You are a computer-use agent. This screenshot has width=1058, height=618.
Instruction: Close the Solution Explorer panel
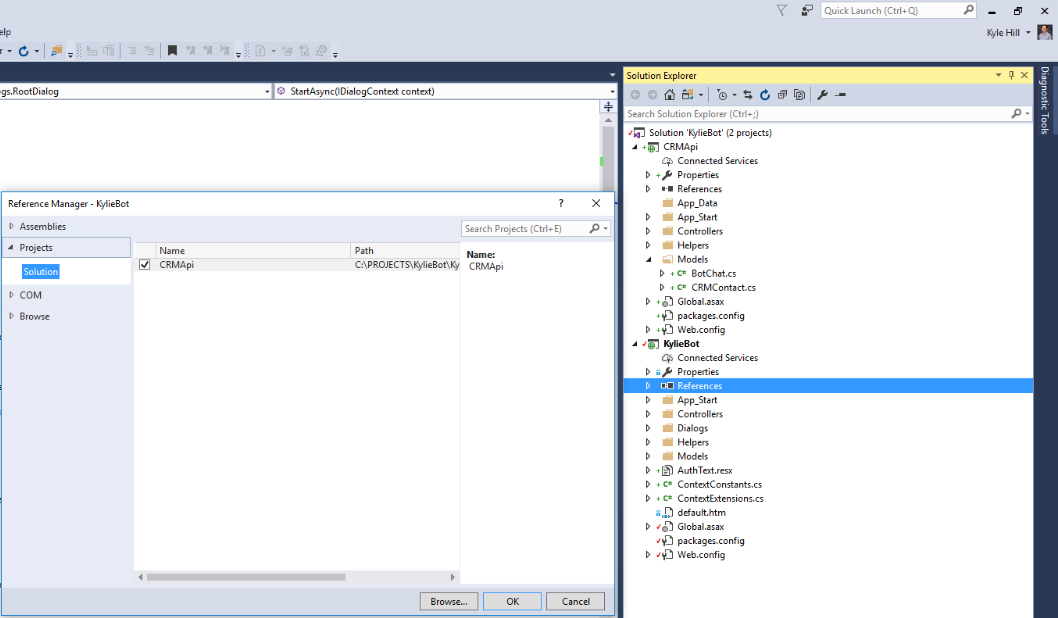tap(1024, 75)
